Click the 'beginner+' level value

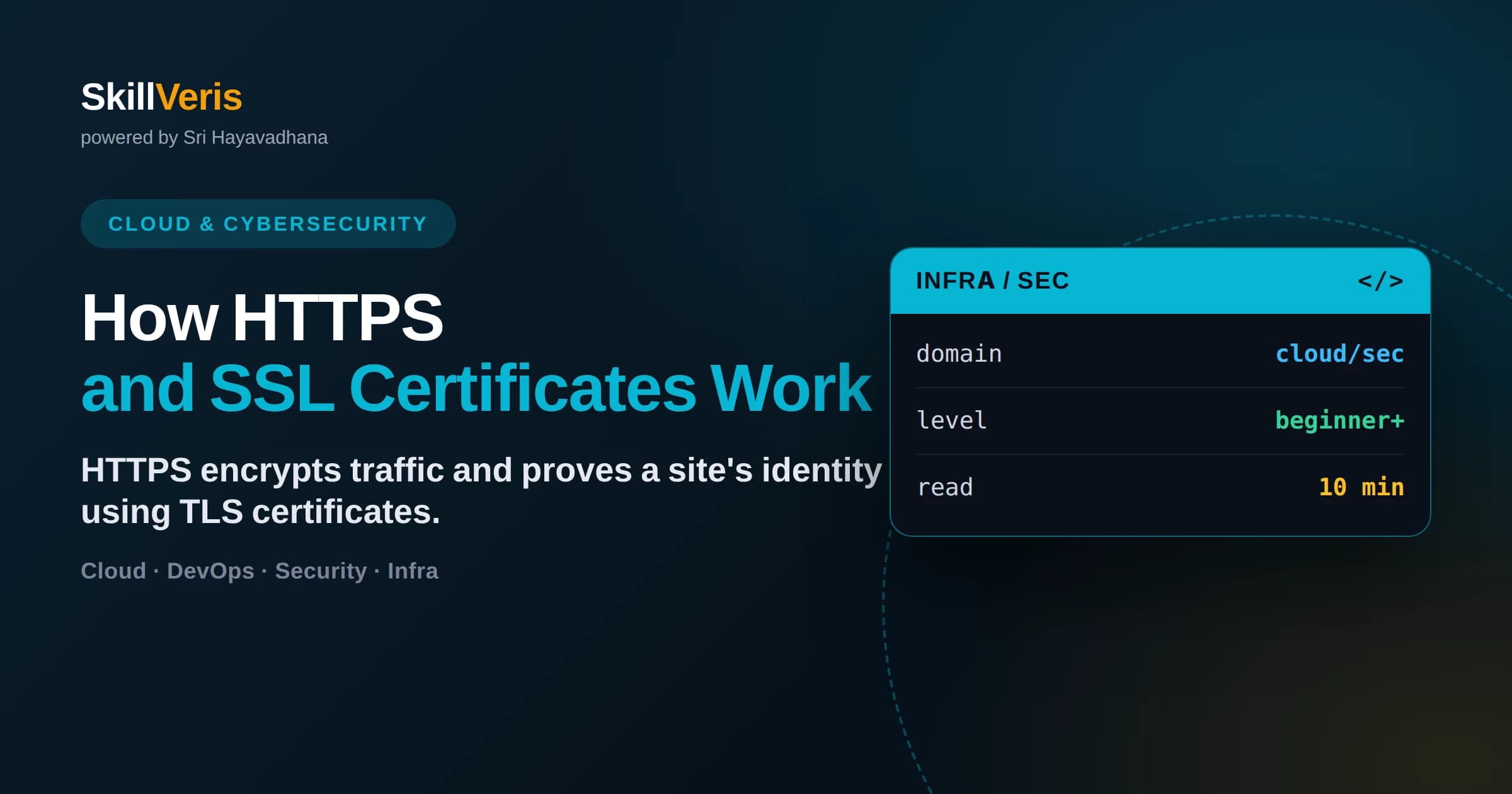(x=1339, y=420)
